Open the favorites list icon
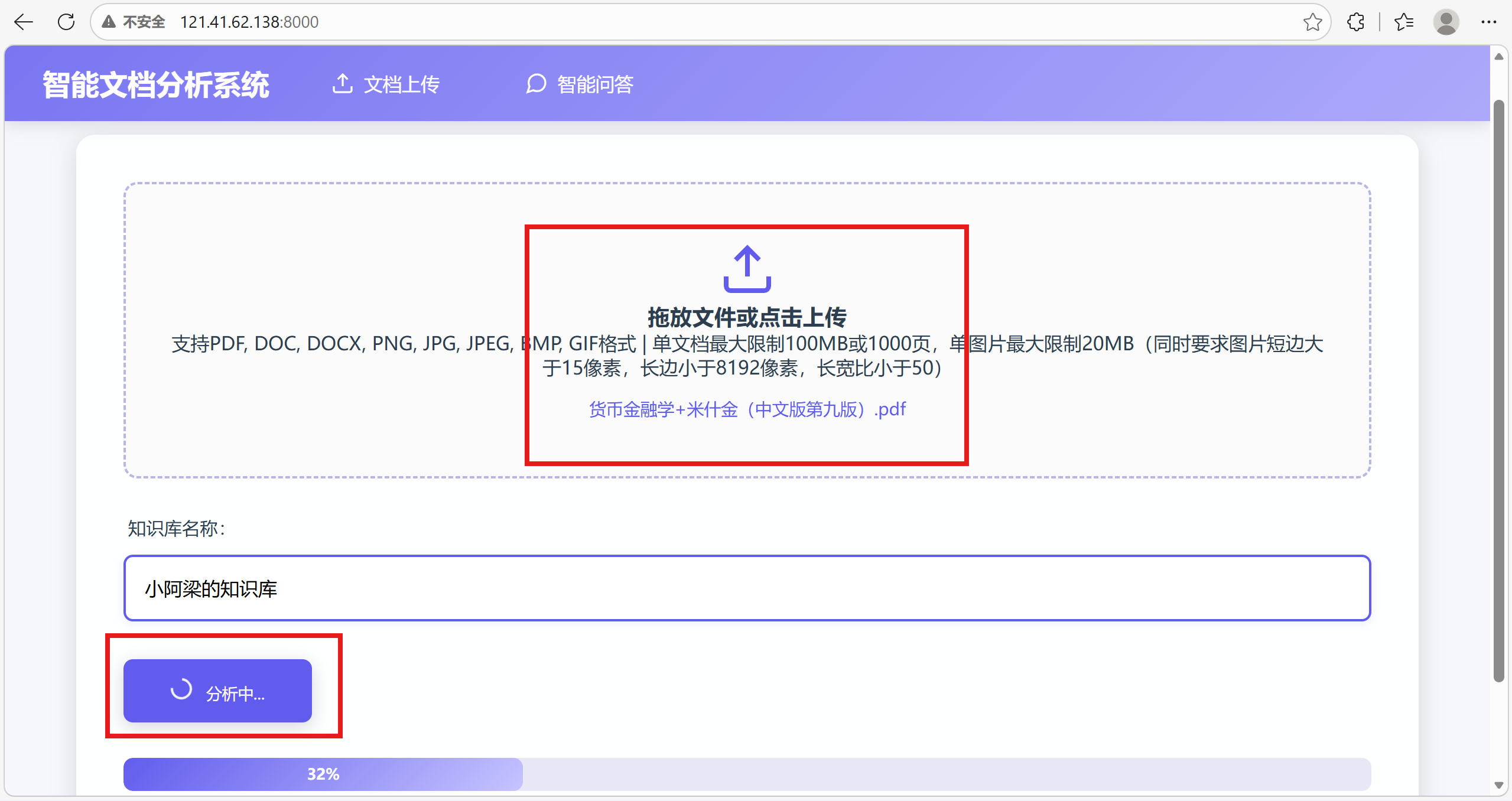1512x801 pixels. pyautogui.click(x=1404, y=22)
